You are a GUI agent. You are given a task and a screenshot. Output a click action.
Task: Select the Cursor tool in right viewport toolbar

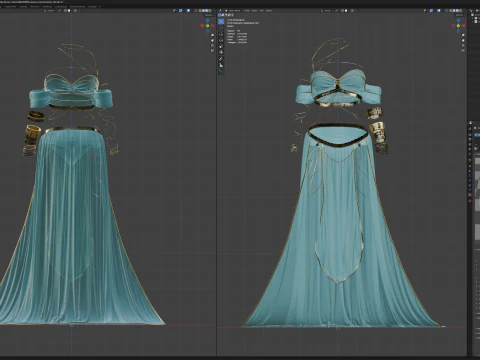click(221, 28)
